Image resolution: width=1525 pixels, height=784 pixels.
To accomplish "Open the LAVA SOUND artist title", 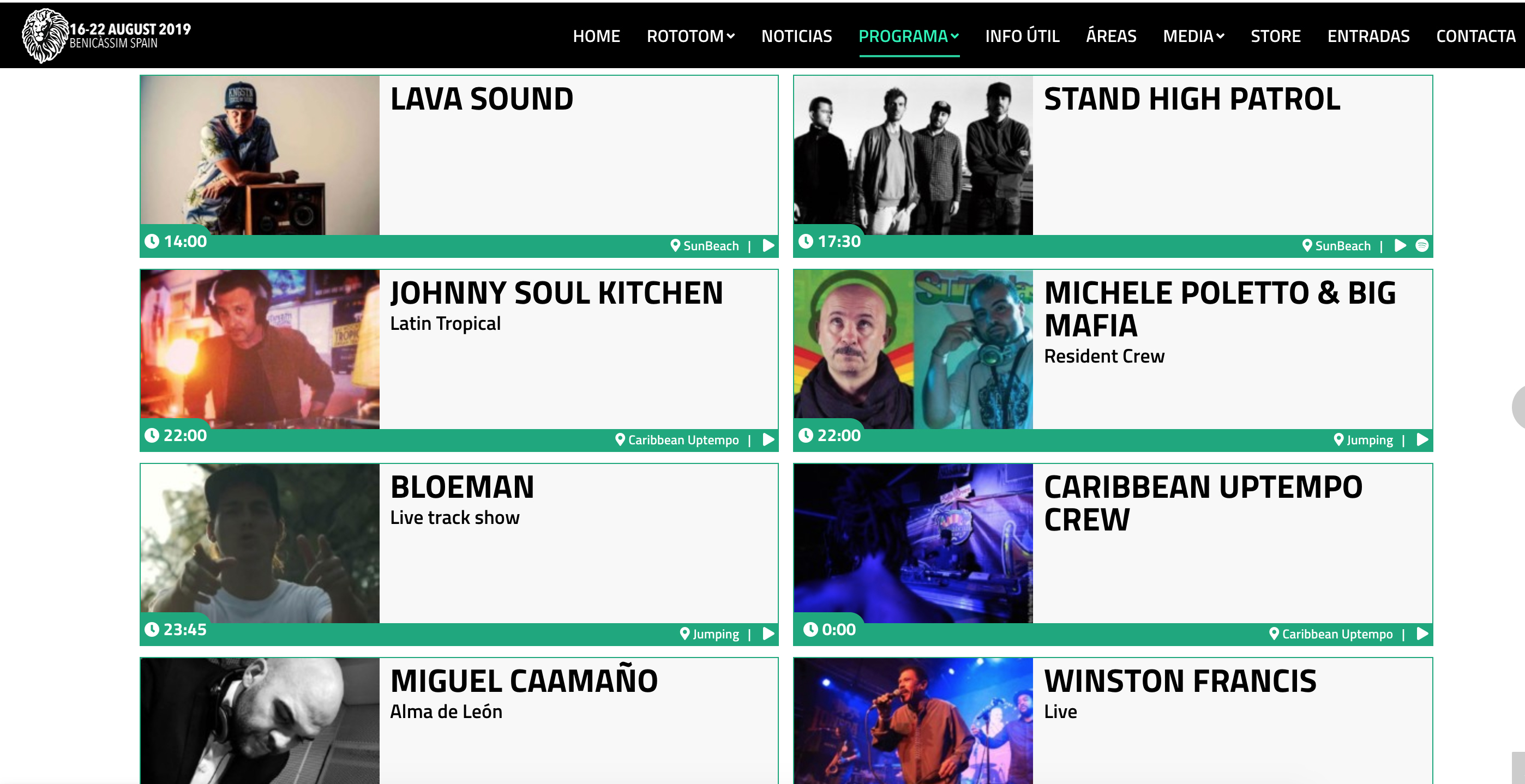I will 482,99.
